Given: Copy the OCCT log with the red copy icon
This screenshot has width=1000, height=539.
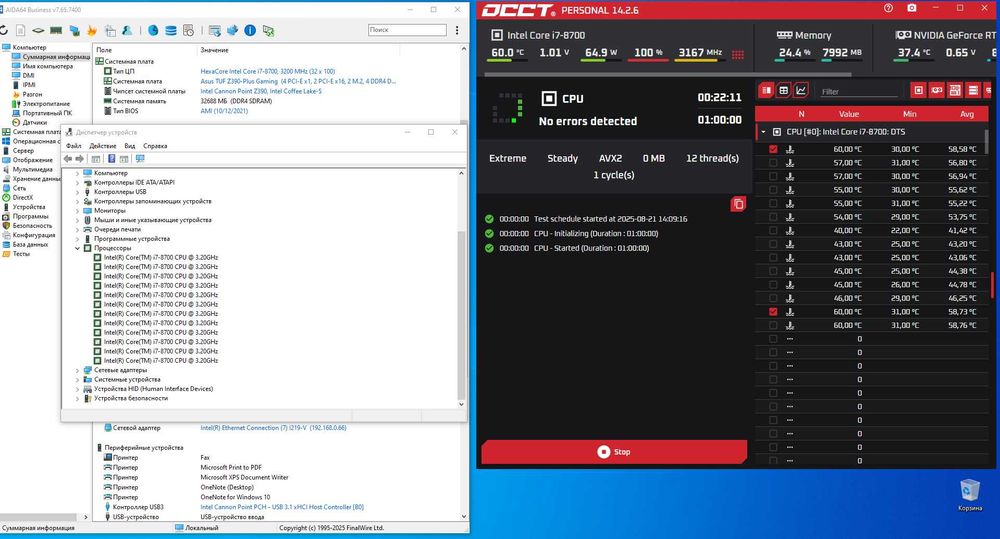Looking at the screenshot, I should (738, 204).
